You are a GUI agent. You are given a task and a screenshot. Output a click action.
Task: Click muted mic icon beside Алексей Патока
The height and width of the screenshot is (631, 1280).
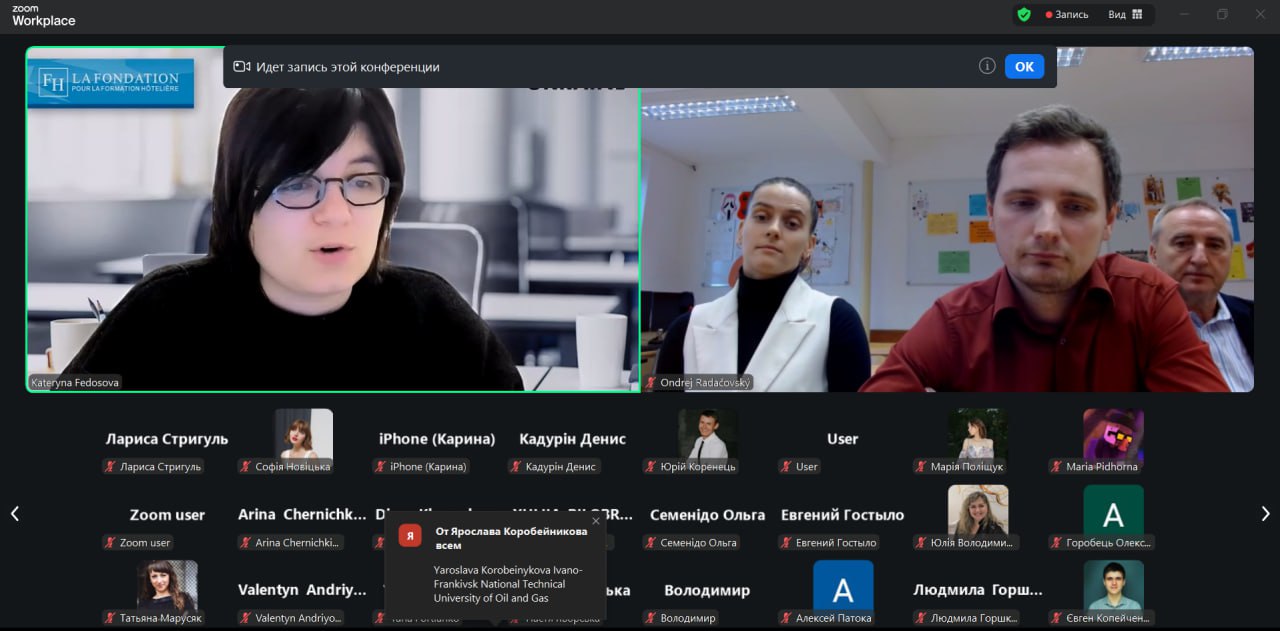[x=786, y=618]
